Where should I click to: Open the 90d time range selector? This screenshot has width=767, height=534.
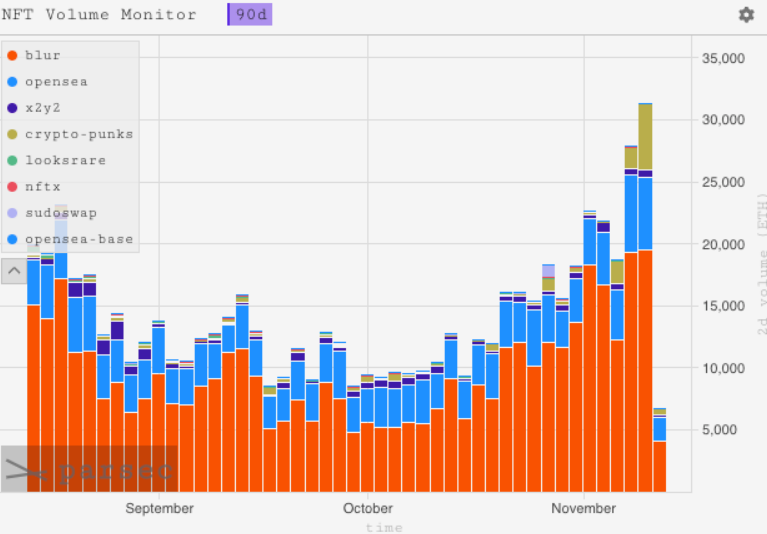pos(249,15)
